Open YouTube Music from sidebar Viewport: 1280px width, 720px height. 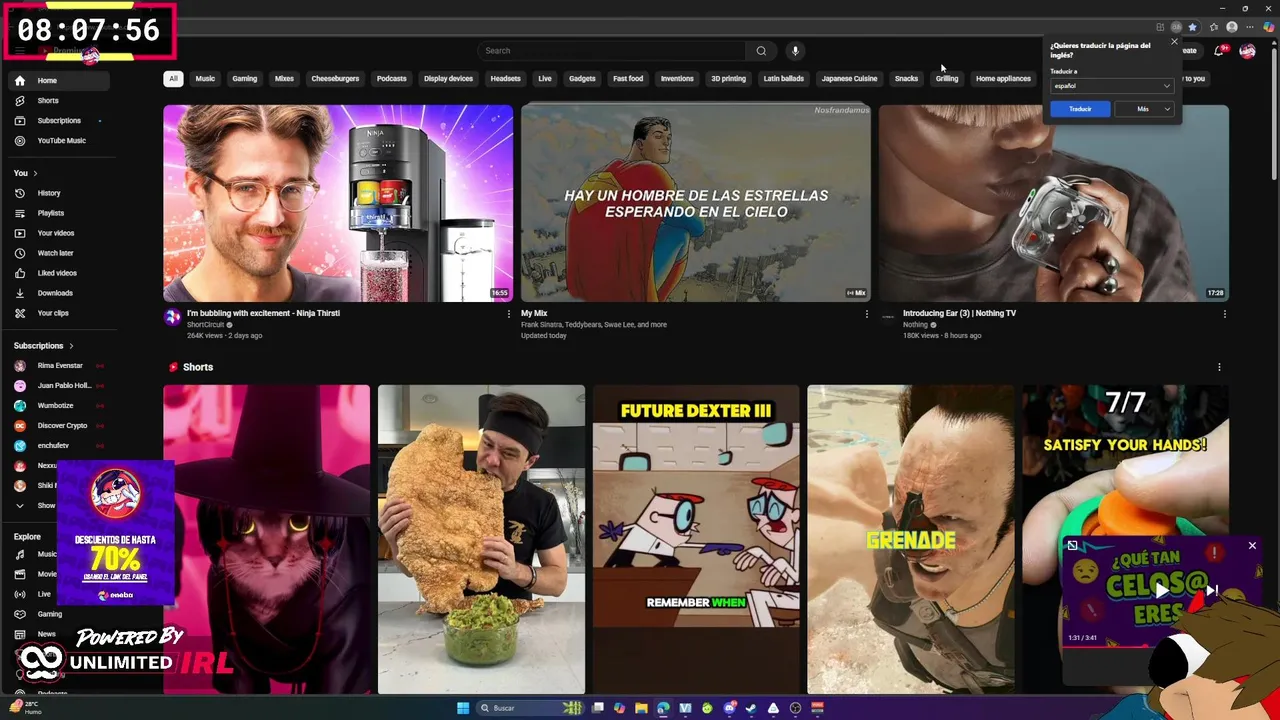(x=59, y=141)
